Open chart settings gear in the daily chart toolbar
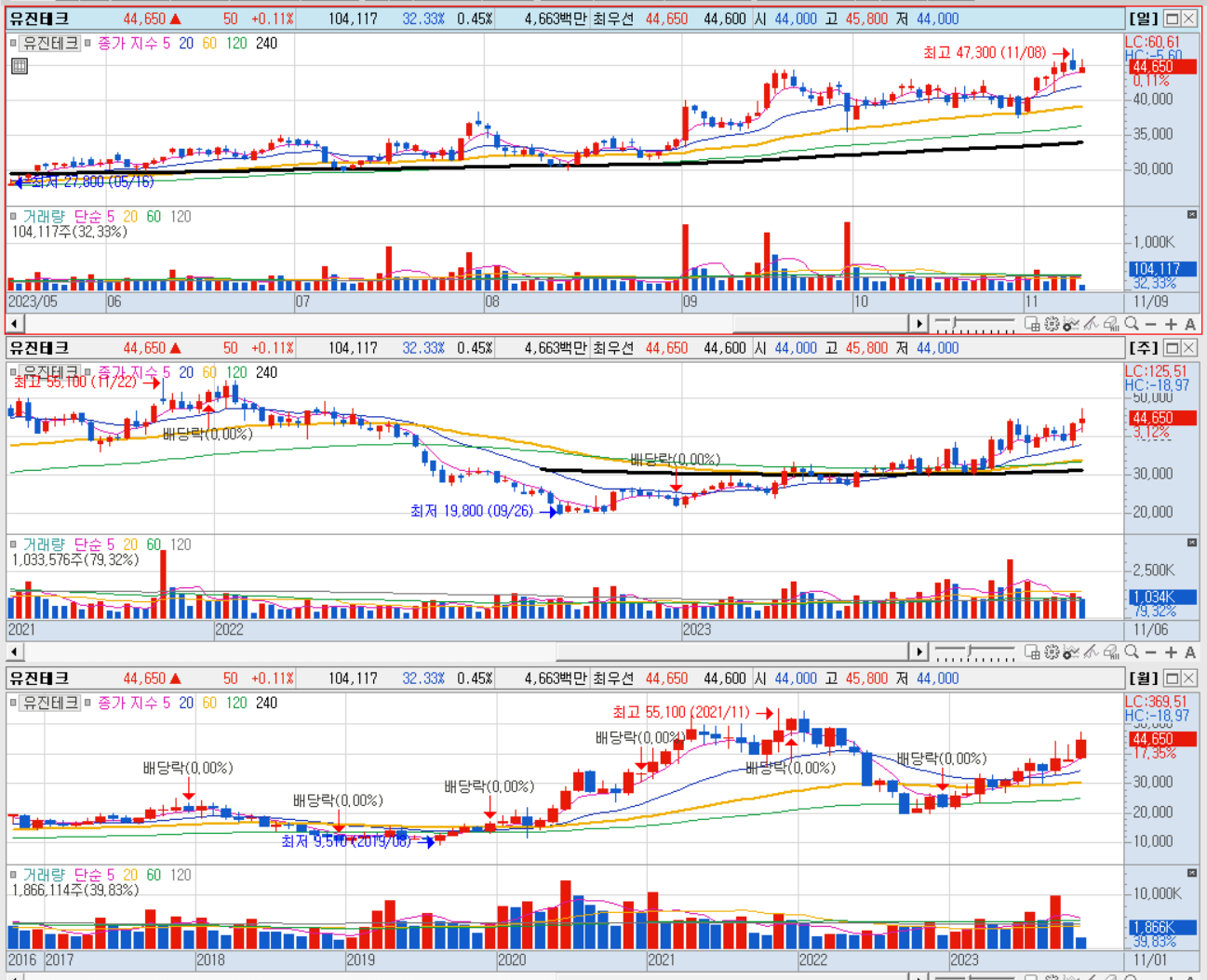Viewport: 1207px width, 980px height. click(x=1052, y=324)
